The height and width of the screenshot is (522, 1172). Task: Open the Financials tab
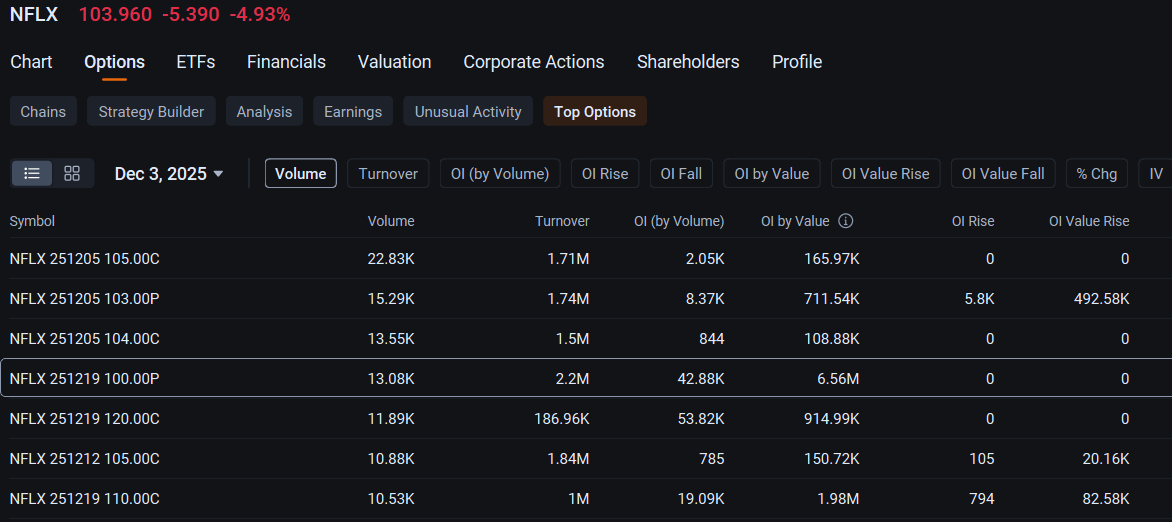coord(286,62)
